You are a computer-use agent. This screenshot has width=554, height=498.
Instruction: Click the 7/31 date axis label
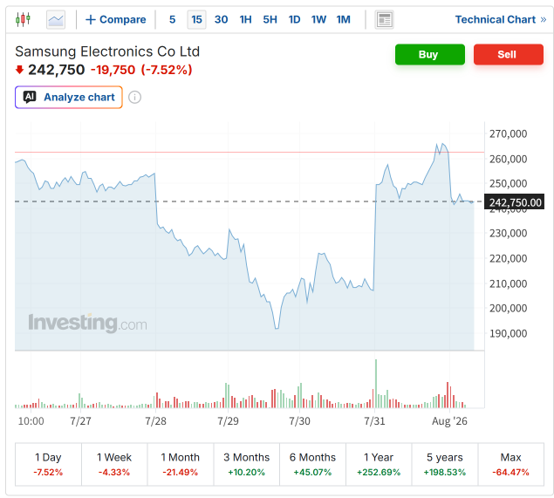(375, 421)
